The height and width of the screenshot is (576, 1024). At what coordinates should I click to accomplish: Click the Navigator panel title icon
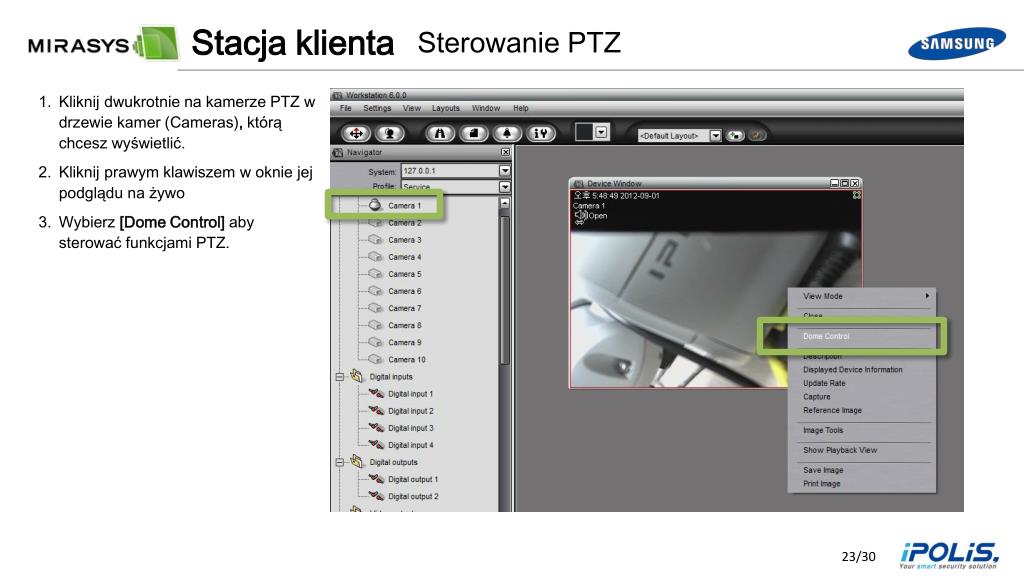point(338,152)
